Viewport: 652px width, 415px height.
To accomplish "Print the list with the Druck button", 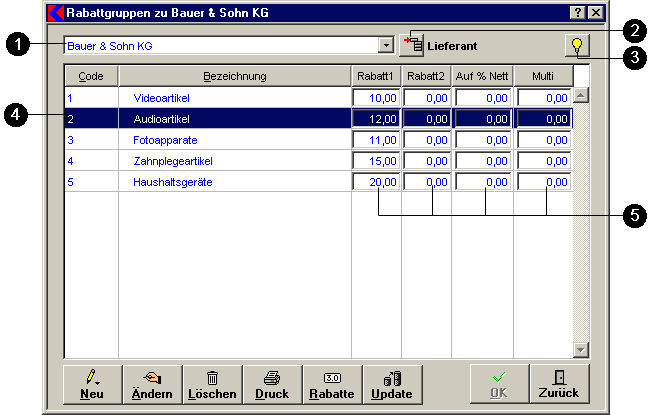I will [271, 383].
